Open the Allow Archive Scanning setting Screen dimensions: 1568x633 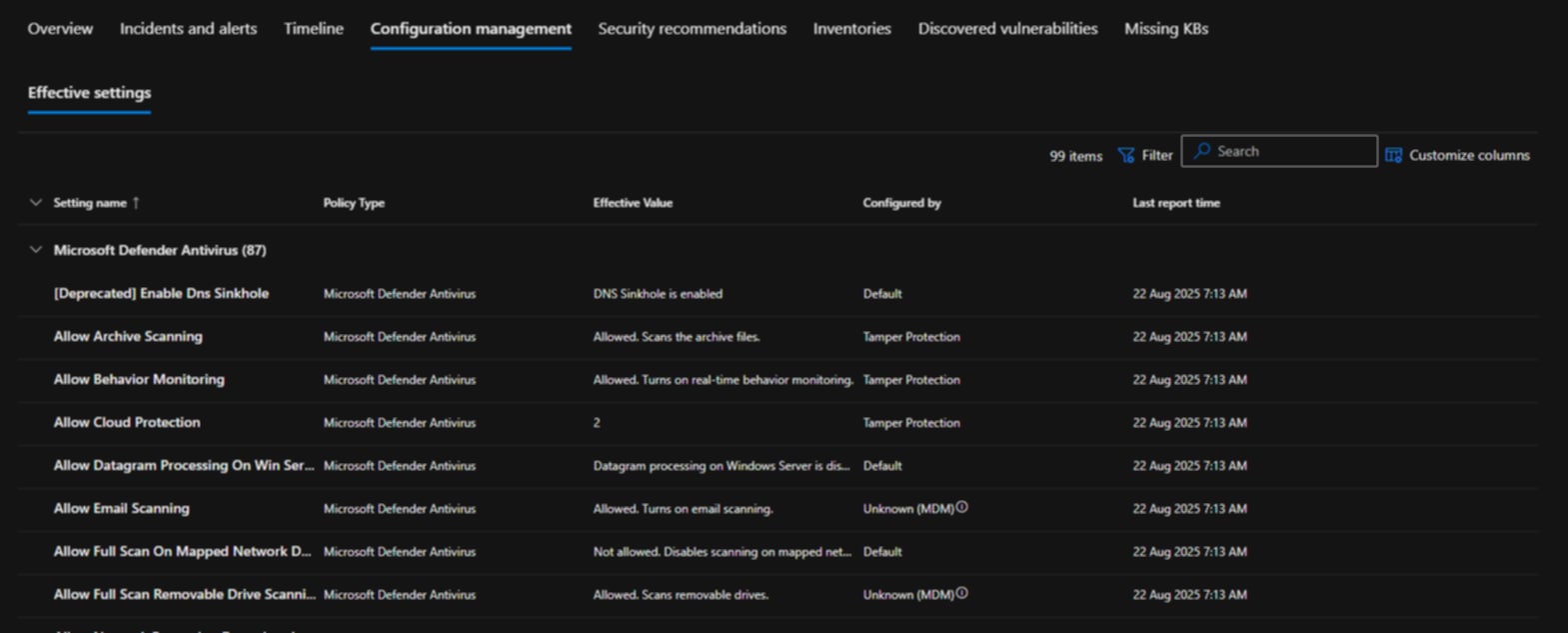(x=128, y=337)
